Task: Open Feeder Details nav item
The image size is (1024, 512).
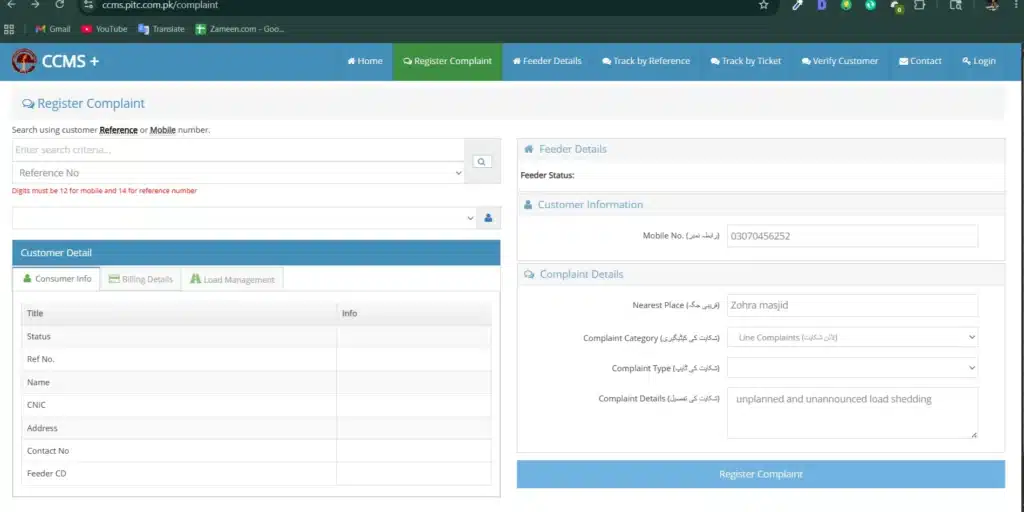Action: pyautogui.click(x=547, y=61)
